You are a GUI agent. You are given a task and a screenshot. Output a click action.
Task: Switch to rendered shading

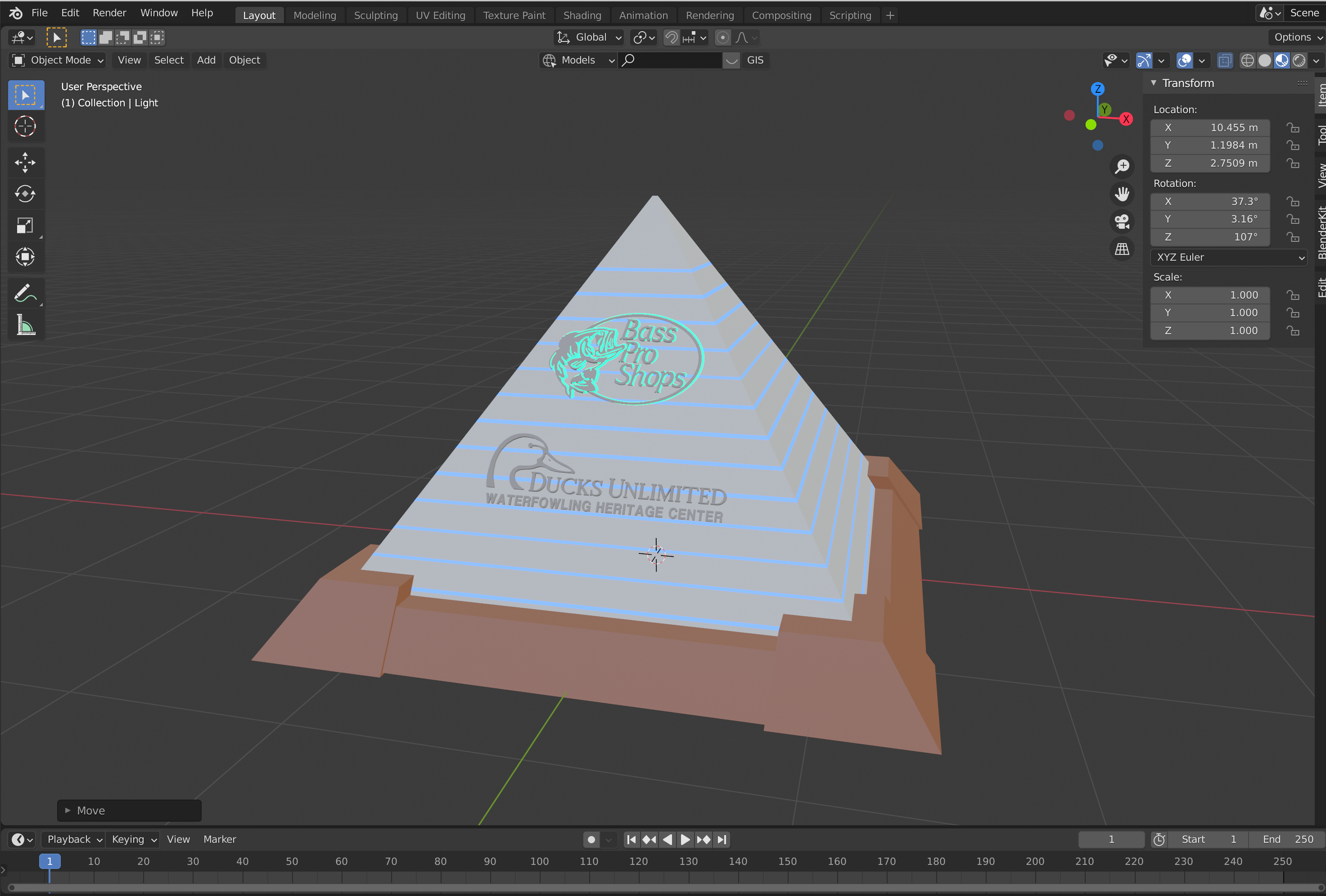[1299, 60]
